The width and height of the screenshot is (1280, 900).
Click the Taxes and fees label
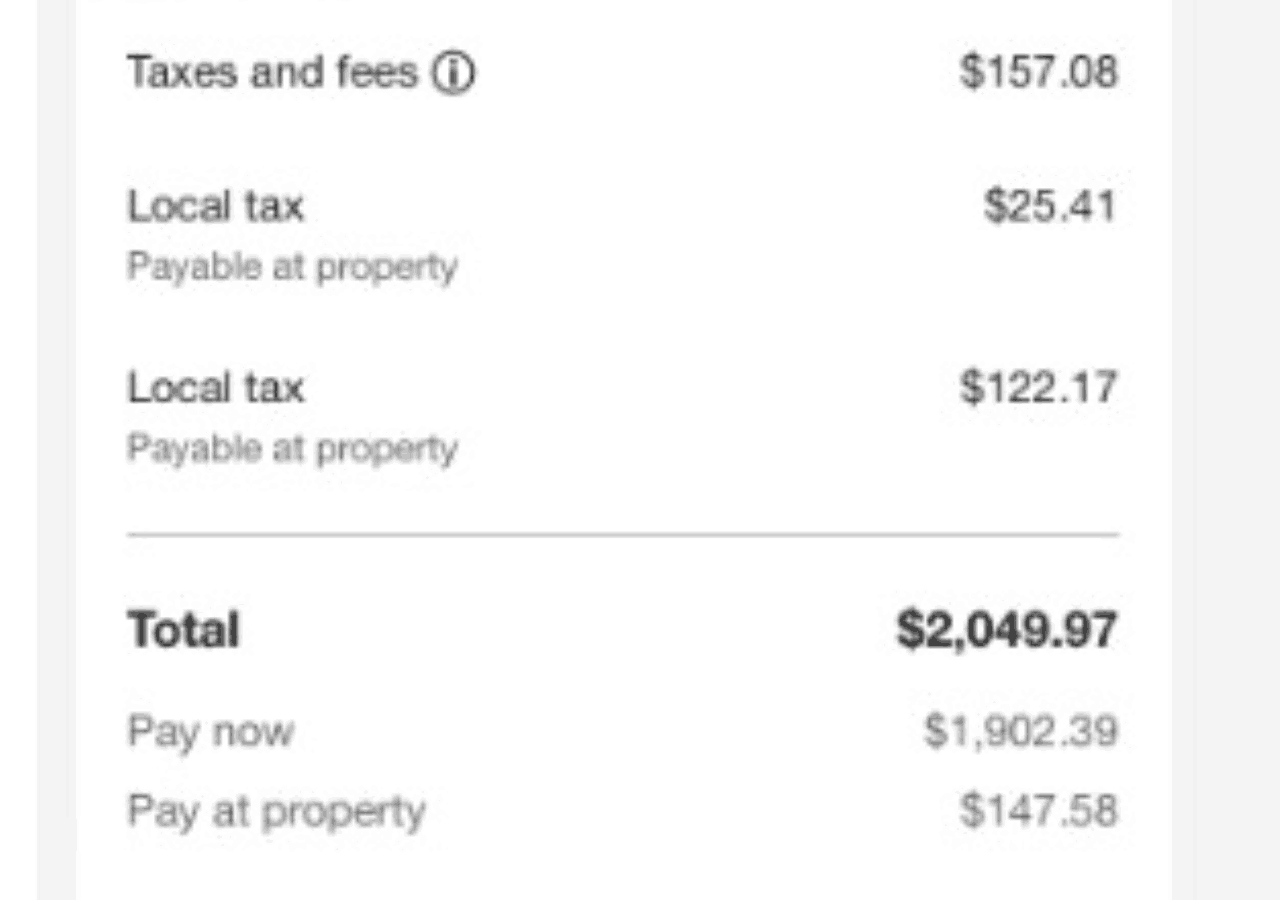[x=272, y=73]
